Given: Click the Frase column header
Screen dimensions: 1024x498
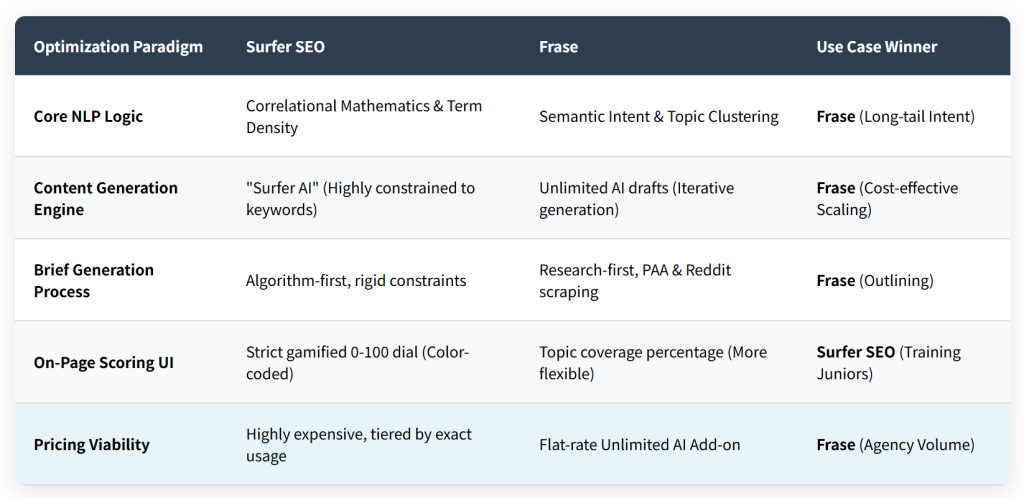Looking at the screenshot, I should (x=558, y=47).
